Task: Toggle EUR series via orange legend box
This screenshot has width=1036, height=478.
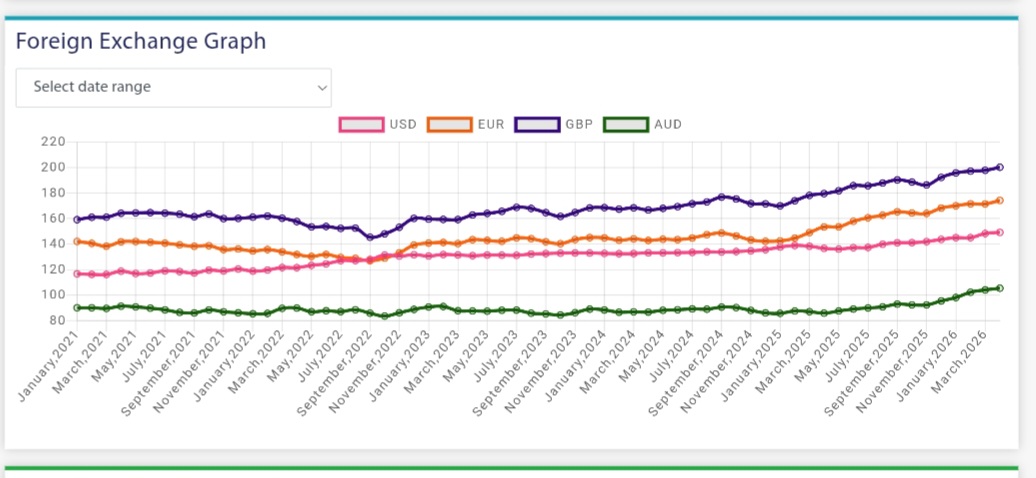Action: click(449, 125)
